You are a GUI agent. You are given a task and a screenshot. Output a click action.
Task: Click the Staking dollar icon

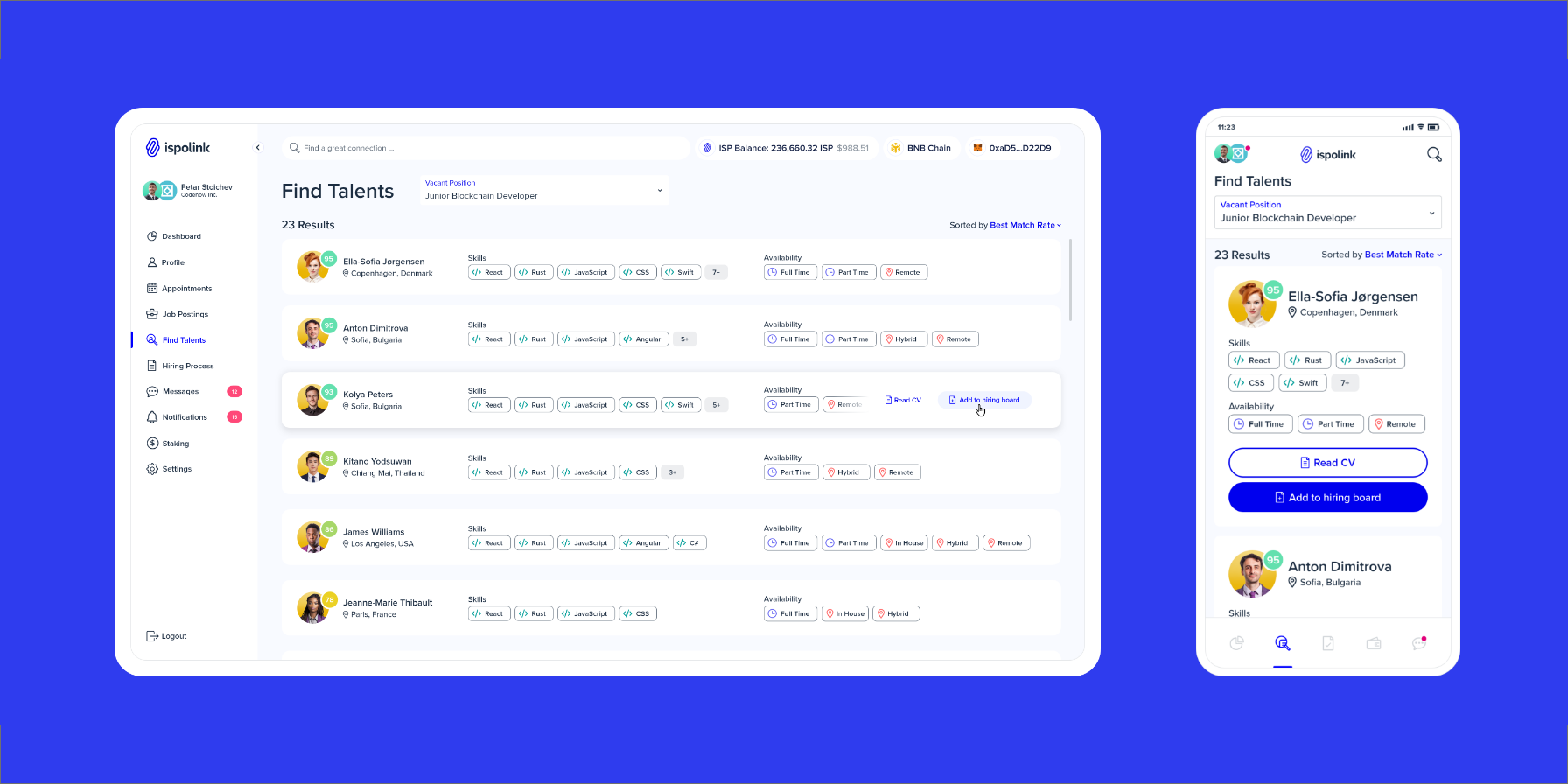(152, 444)
